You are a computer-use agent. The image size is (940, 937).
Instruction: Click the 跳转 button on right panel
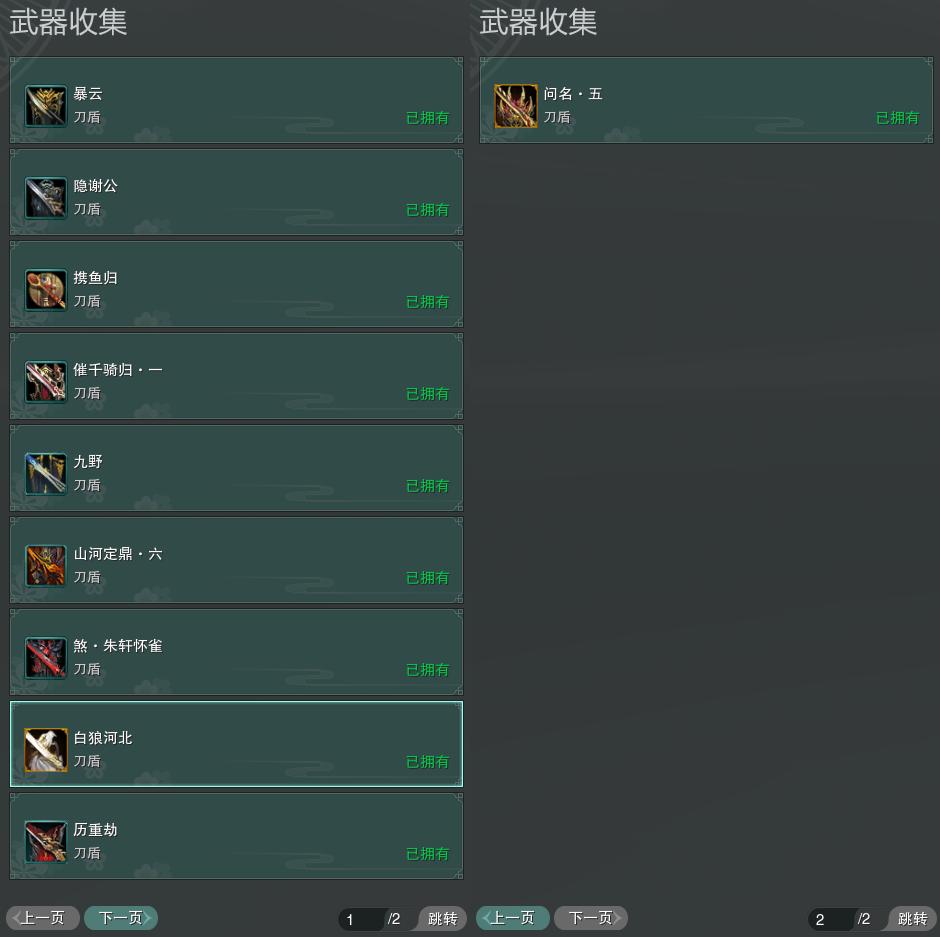912,918
